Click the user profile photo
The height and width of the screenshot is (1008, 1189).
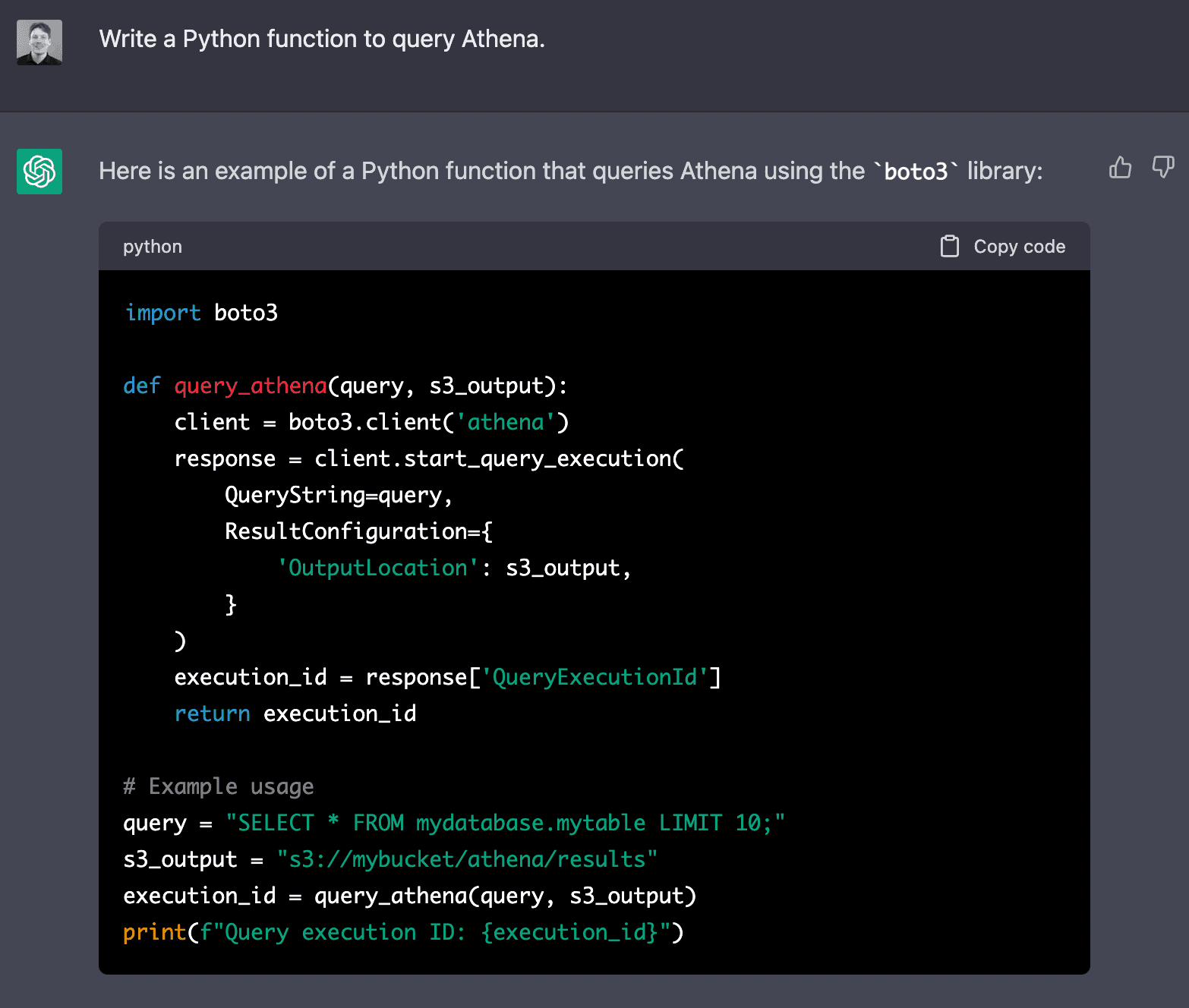39,43
